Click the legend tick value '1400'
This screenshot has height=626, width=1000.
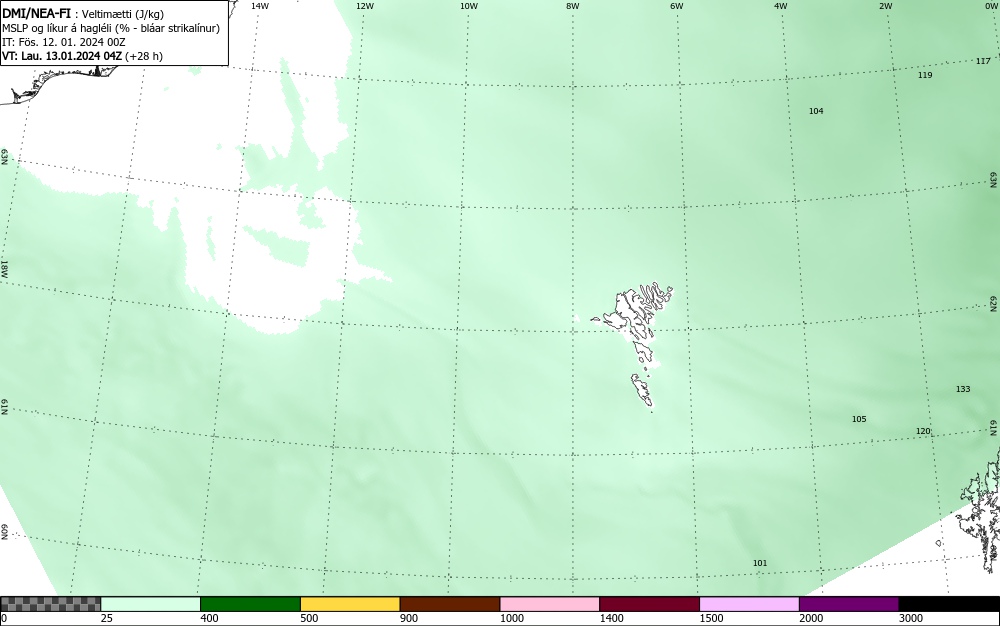612,618
